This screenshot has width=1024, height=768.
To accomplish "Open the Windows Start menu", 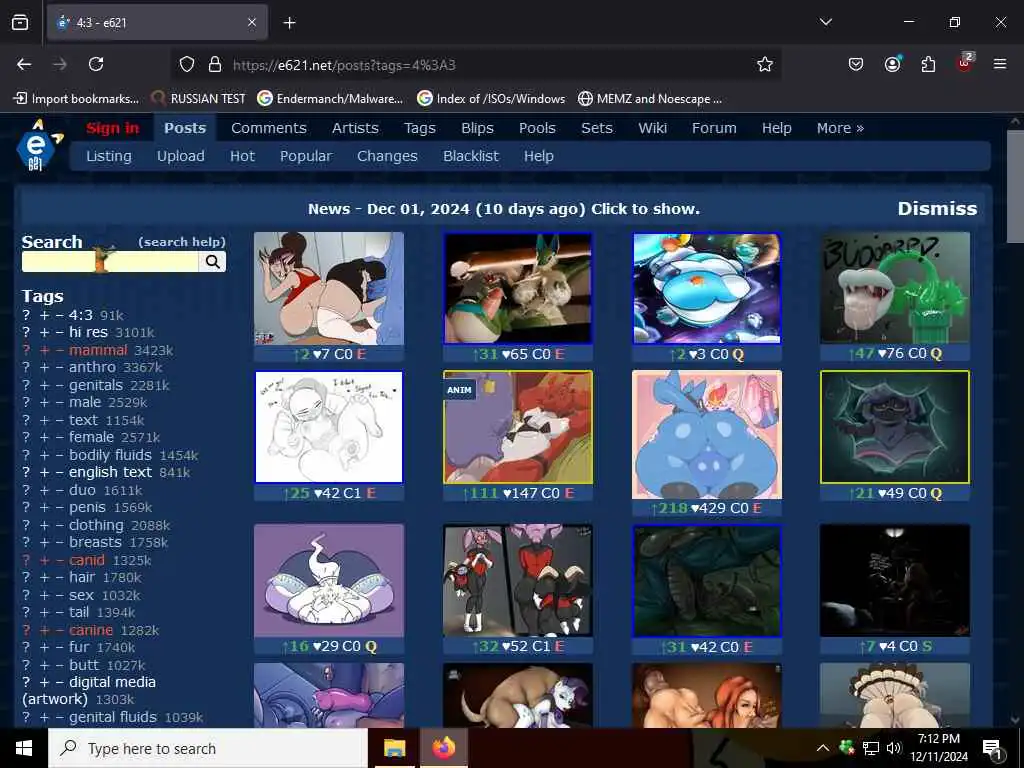I will click(x=24, y=748).
